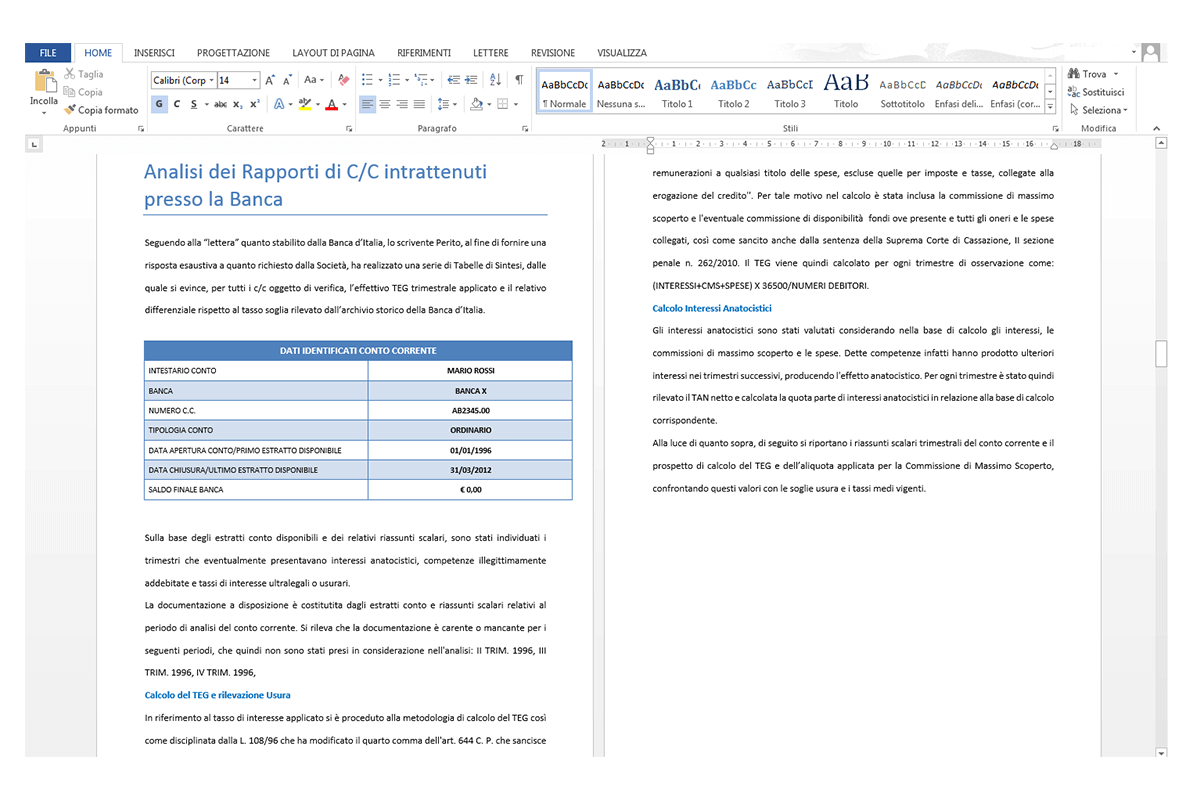Screen dimensions: 1193x800
Task: Switch to the INSERISCI tab
Action: coord(154,53)
